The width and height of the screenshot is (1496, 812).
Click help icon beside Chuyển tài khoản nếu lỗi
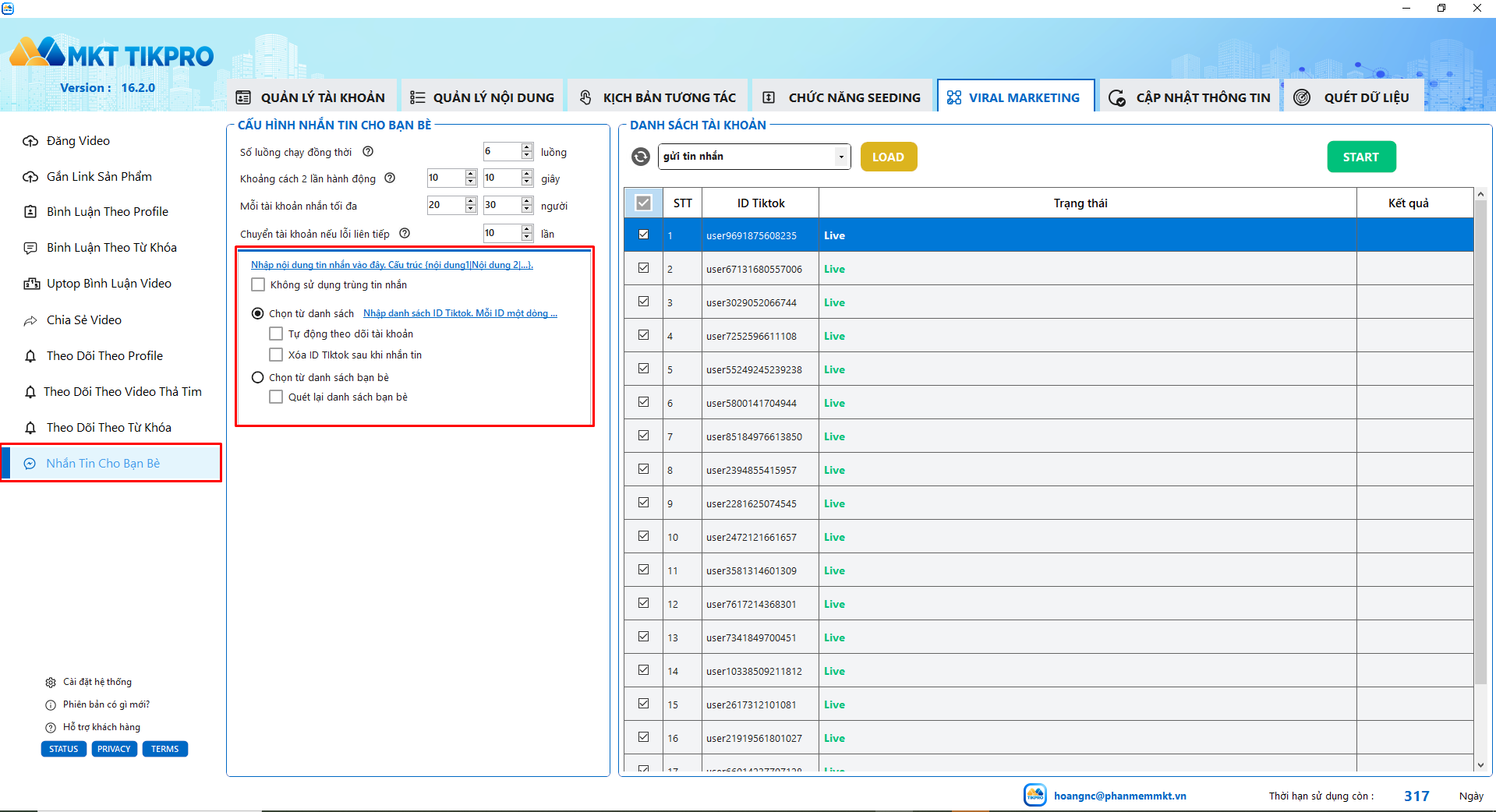click(405, 233)
